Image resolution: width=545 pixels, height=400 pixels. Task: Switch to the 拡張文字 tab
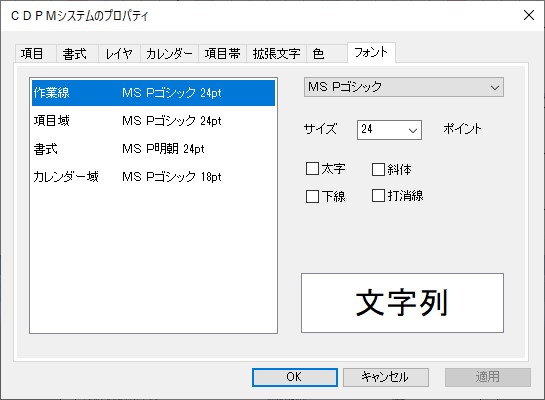[x=276, y=54]
